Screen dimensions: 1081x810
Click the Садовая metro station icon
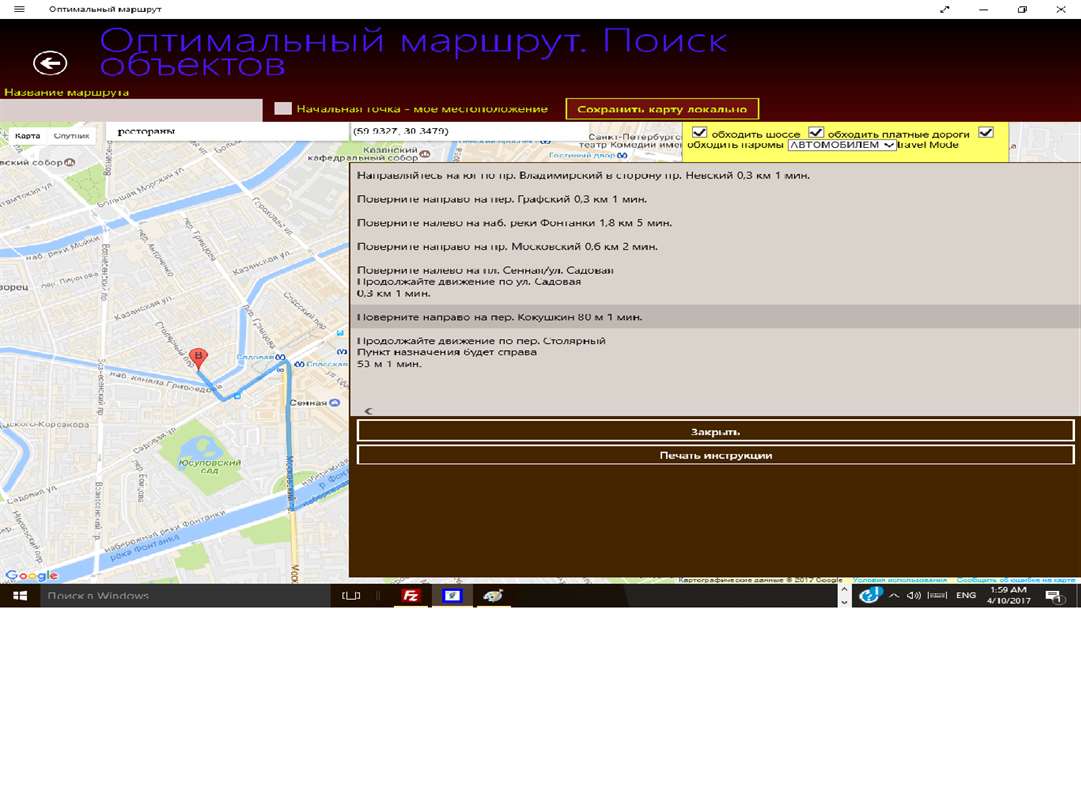click(280, 357)
